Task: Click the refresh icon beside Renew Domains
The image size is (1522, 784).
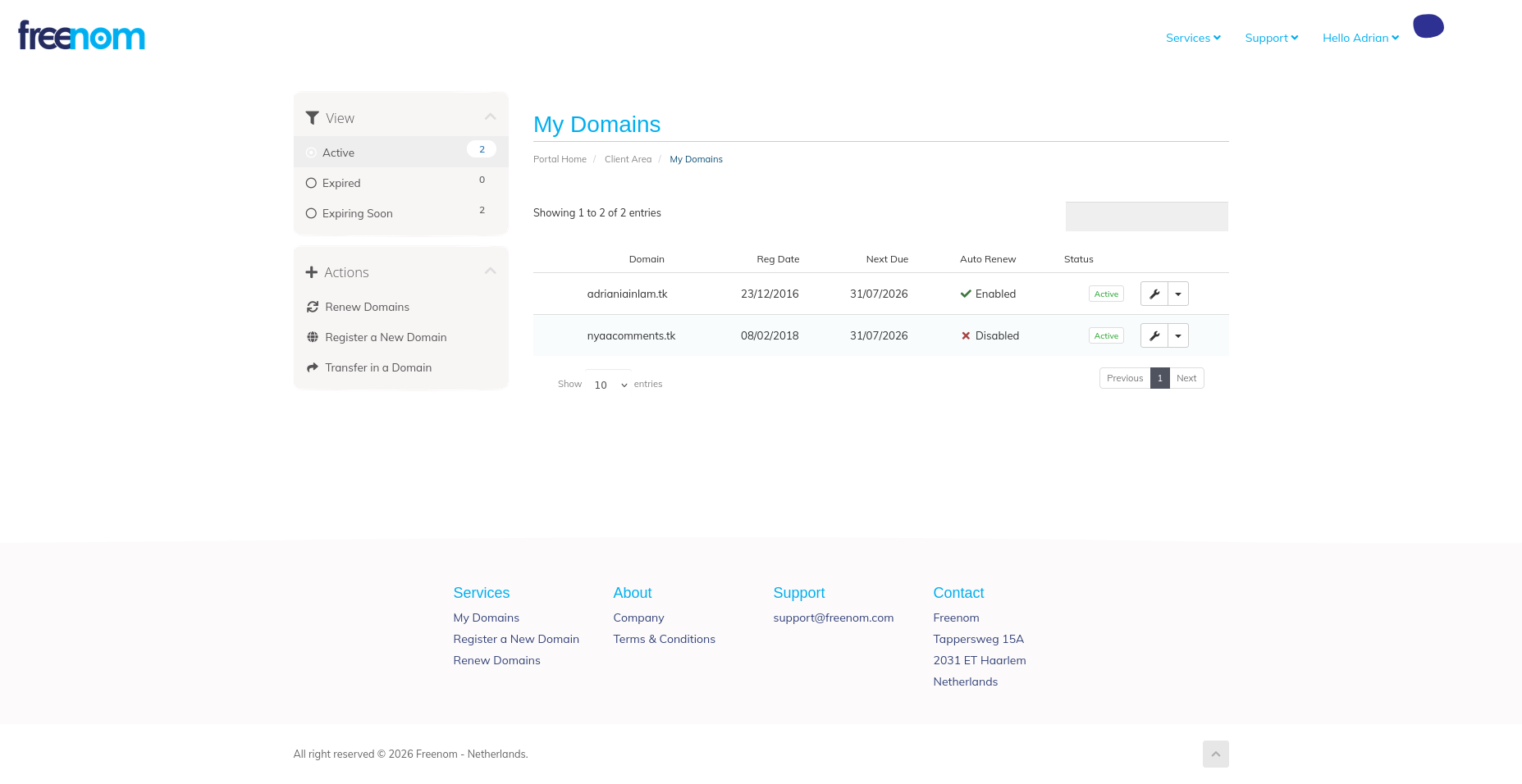Action: pos(313,307)
